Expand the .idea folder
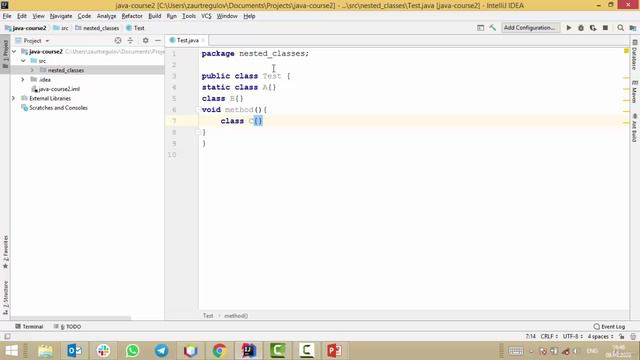The image size is (640, 360). click(23, 80)
